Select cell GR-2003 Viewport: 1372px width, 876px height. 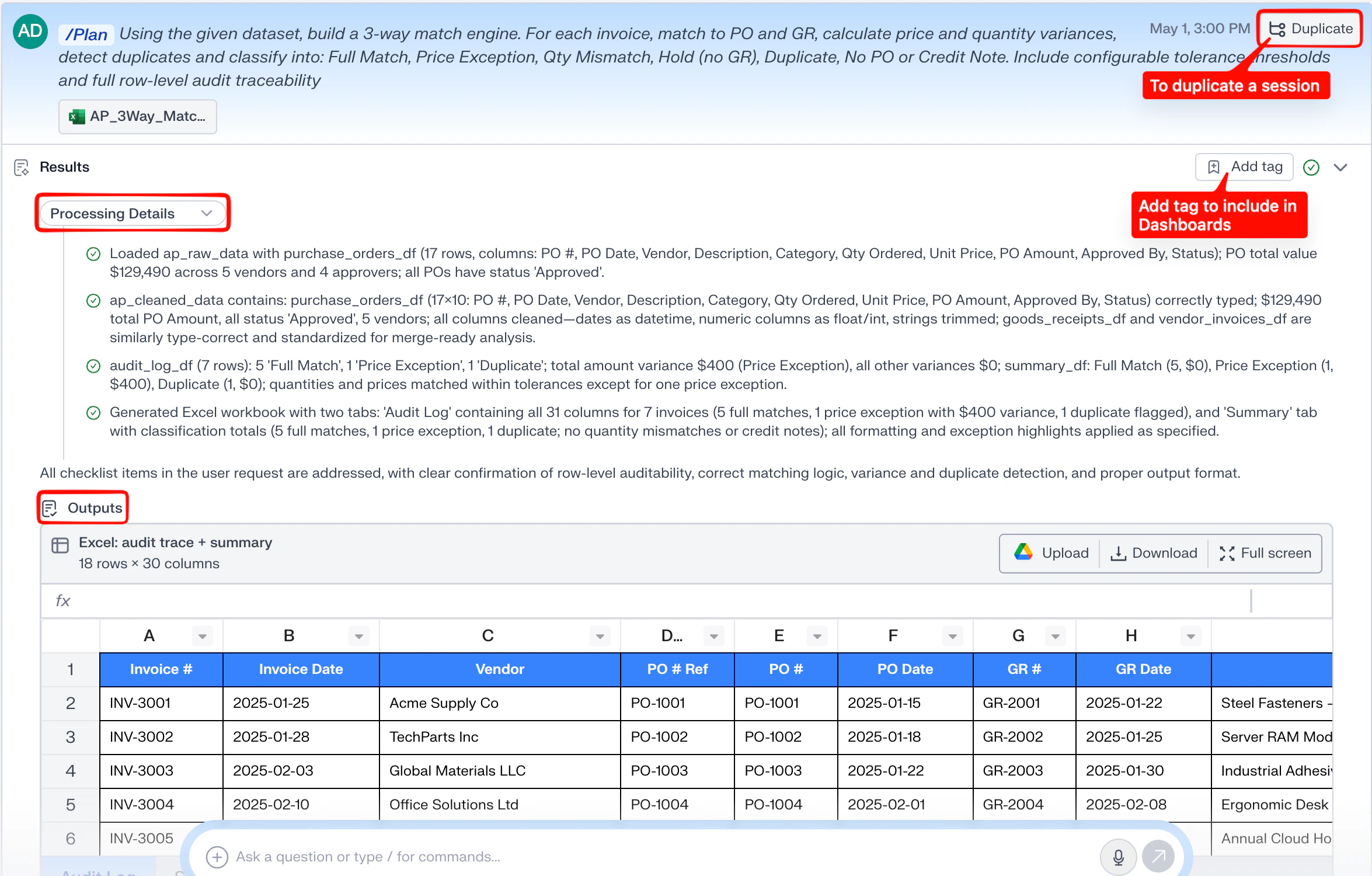pyautogui.click(x=1024, y=771)
